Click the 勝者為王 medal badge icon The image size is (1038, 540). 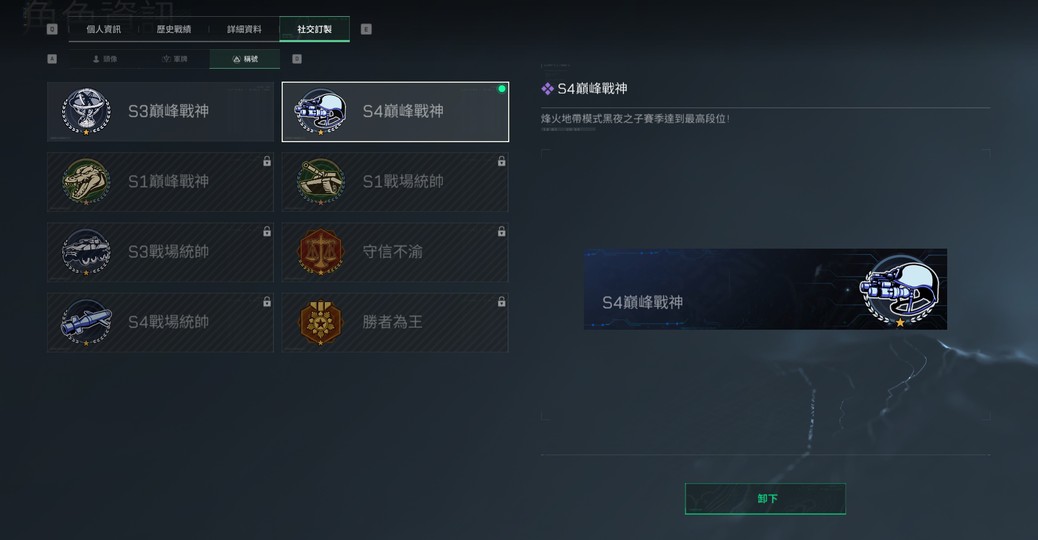click(320, 322)
